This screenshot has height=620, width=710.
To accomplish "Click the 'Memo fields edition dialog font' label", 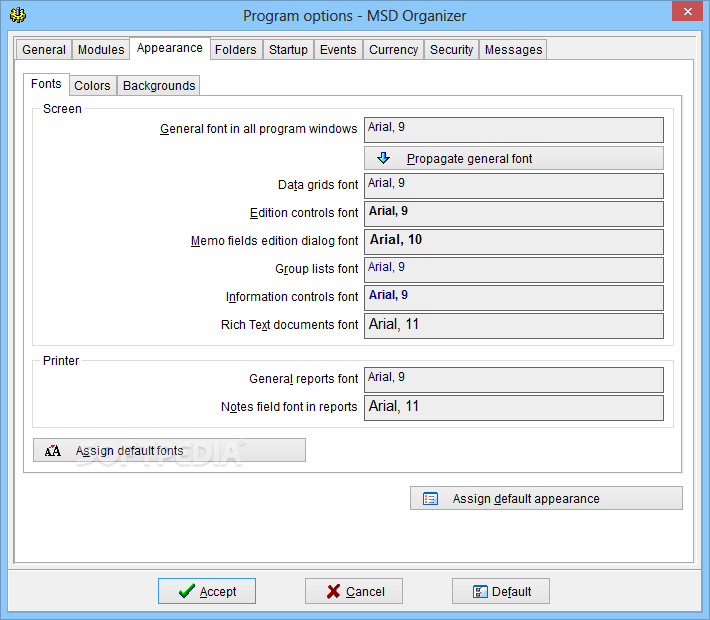I will [x=274, y=240].
